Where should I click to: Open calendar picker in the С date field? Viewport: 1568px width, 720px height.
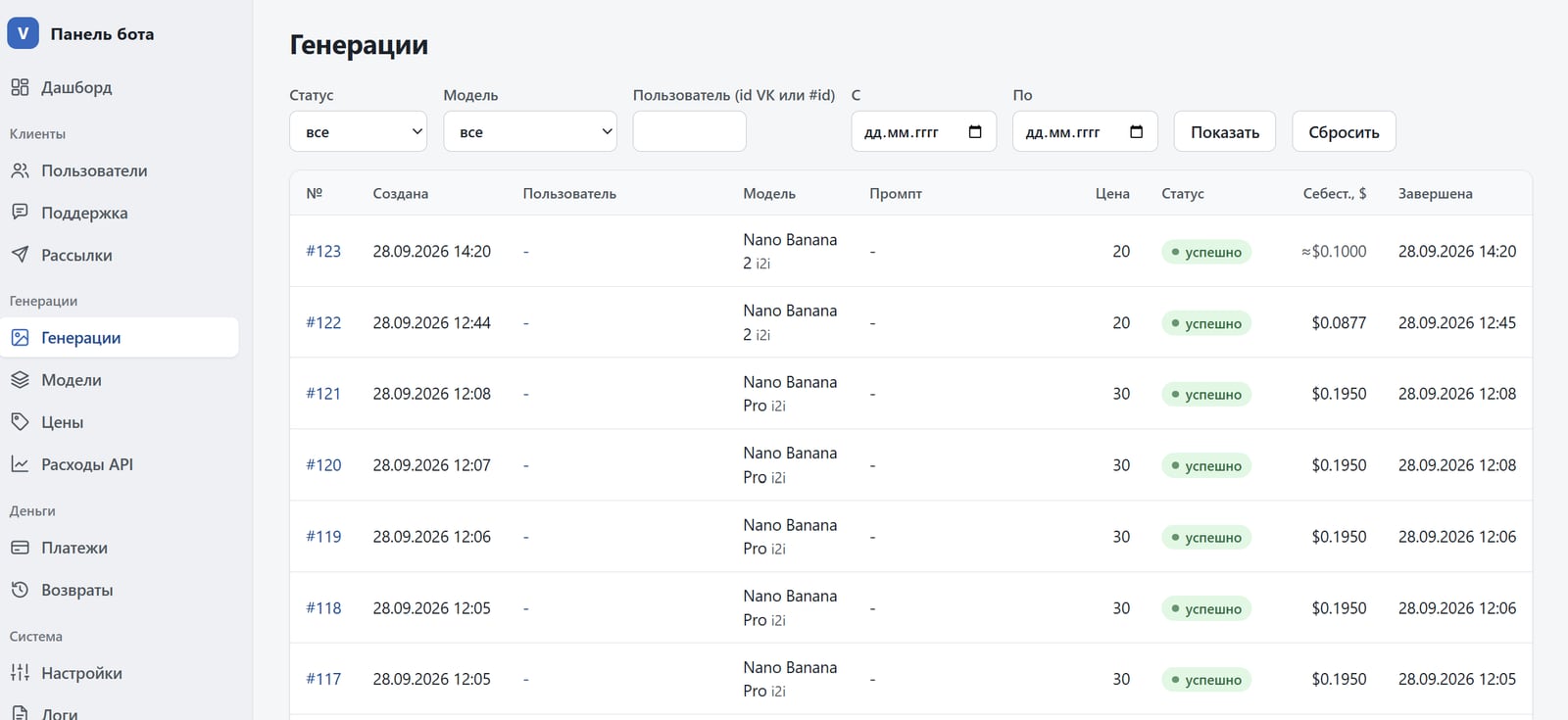click(975, 131)
